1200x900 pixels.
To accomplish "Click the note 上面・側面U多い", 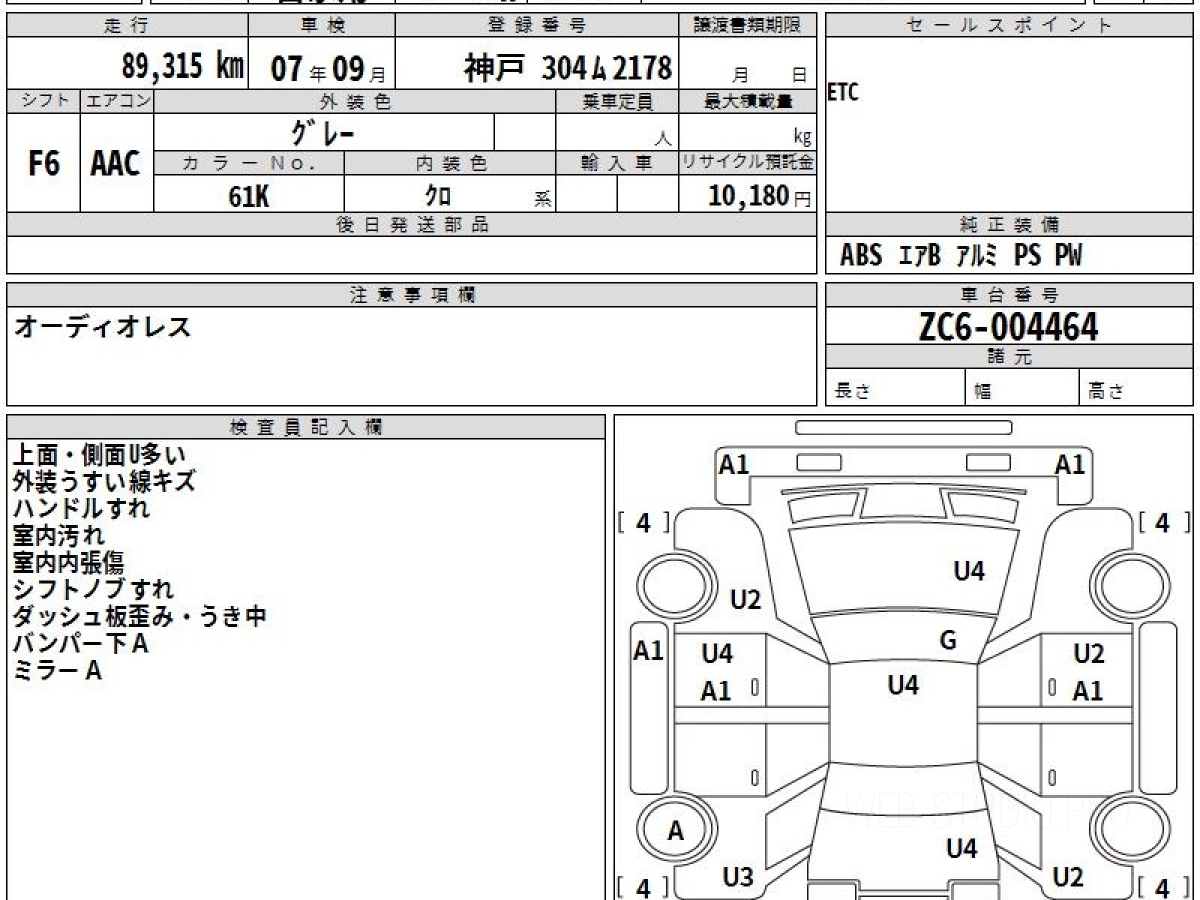I will (99, 455).
